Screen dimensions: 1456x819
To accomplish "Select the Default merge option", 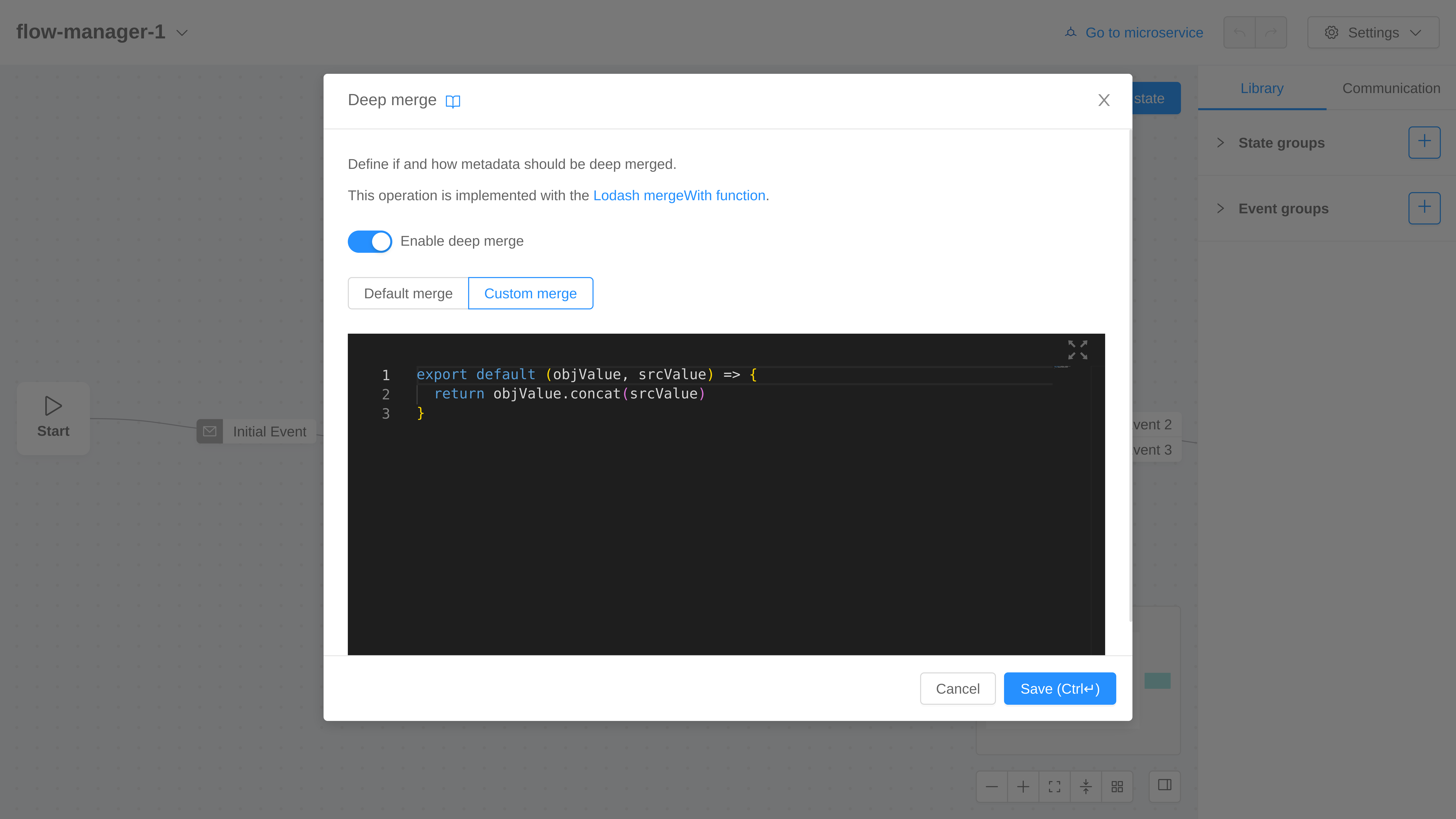I will (408, 293).
